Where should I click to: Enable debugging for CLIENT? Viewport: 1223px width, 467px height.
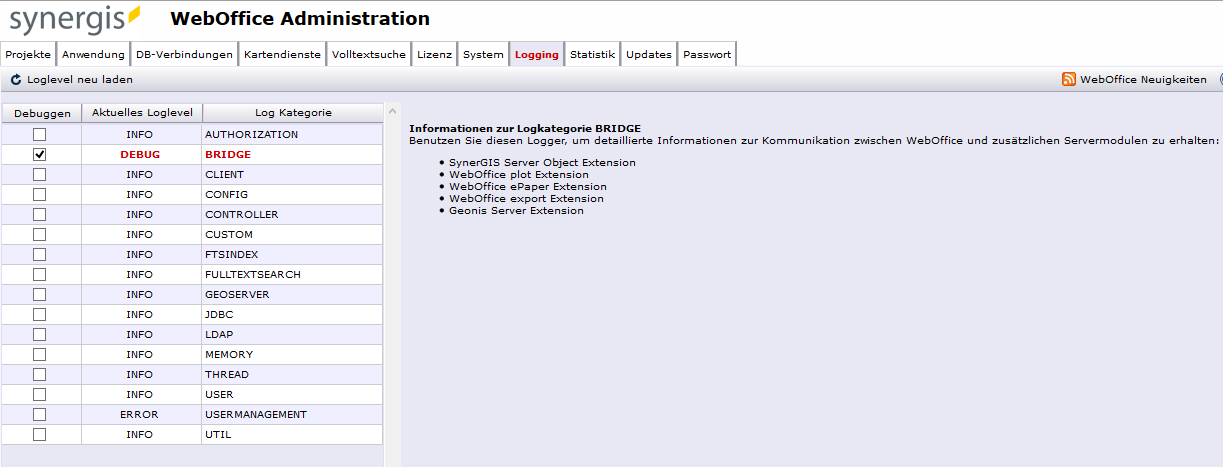pyautogui.click(x=39, y=174)
